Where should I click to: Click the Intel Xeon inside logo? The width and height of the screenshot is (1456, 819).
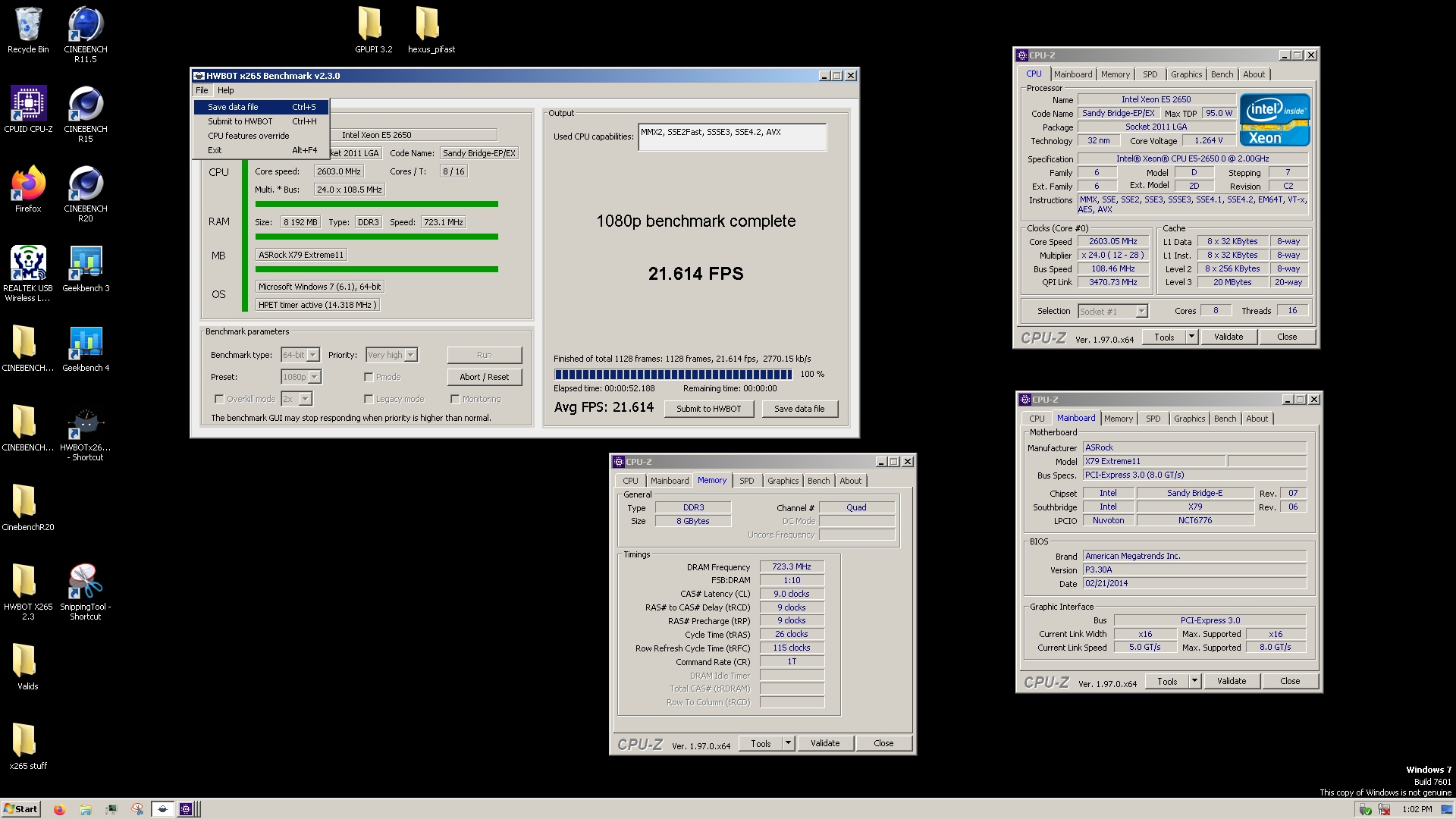point(1274,120)
